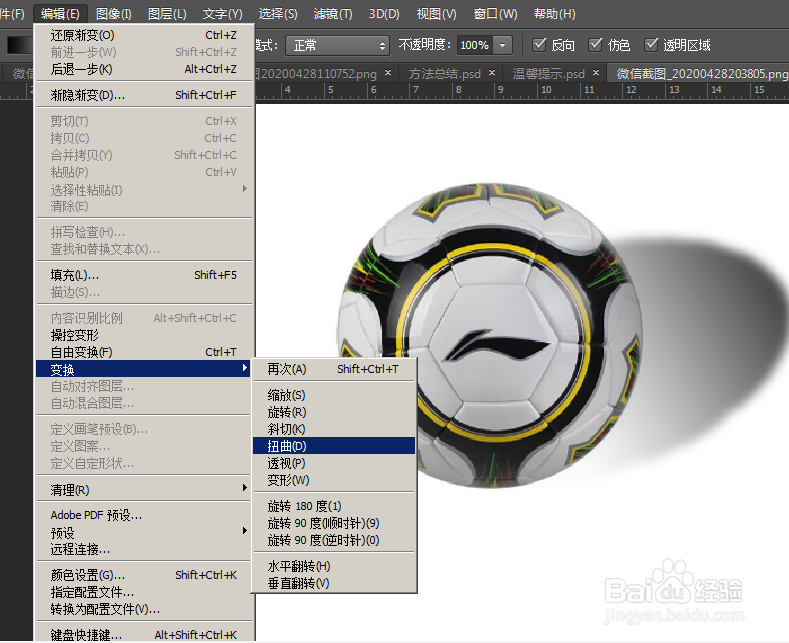Select 斜切(K) transform option

(x=334, y=429)
